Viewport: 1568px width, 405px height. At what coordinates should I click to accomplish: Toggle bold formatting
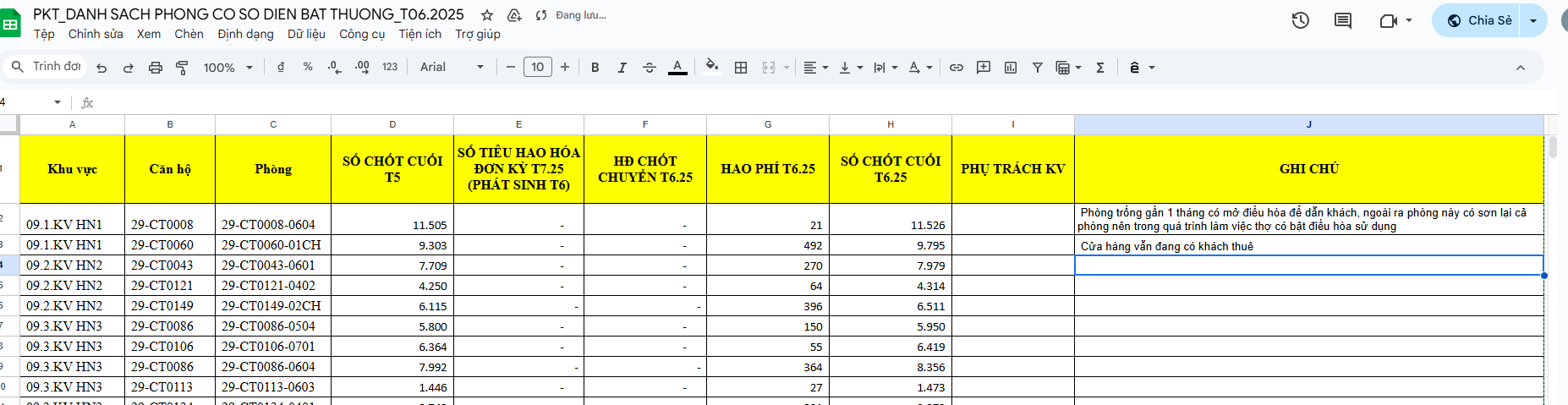(595, 68)
